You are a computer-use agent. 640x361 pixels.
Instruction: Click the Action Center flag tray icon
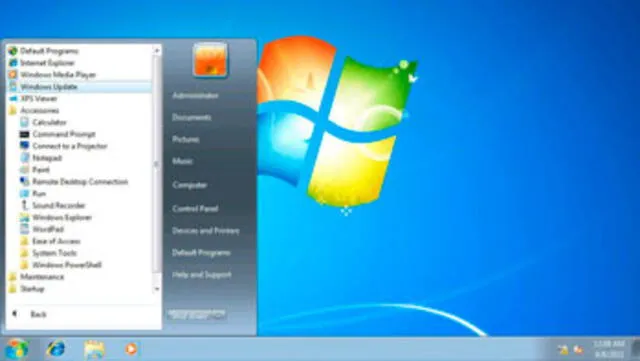pyautogui.click(x=563, y=350)
